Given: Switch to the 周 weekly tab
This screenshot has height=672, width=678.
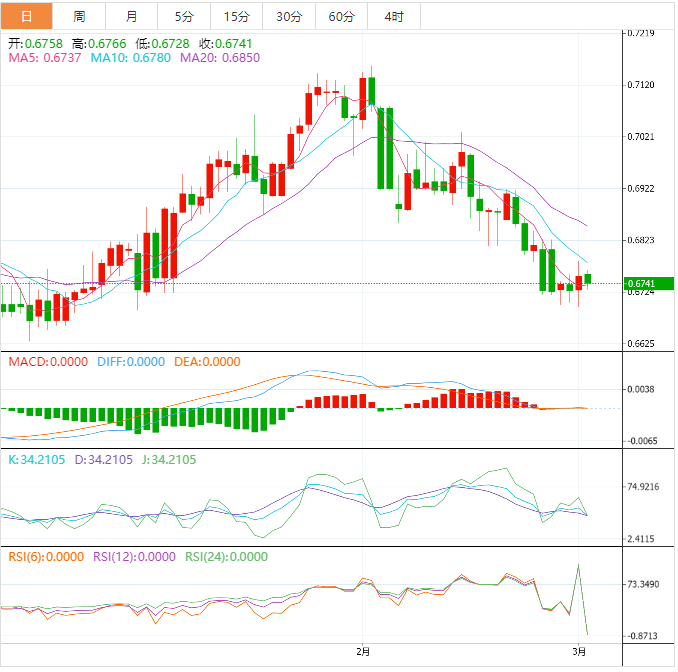Looking at the screenshot, I should click(x=79, y=16).
